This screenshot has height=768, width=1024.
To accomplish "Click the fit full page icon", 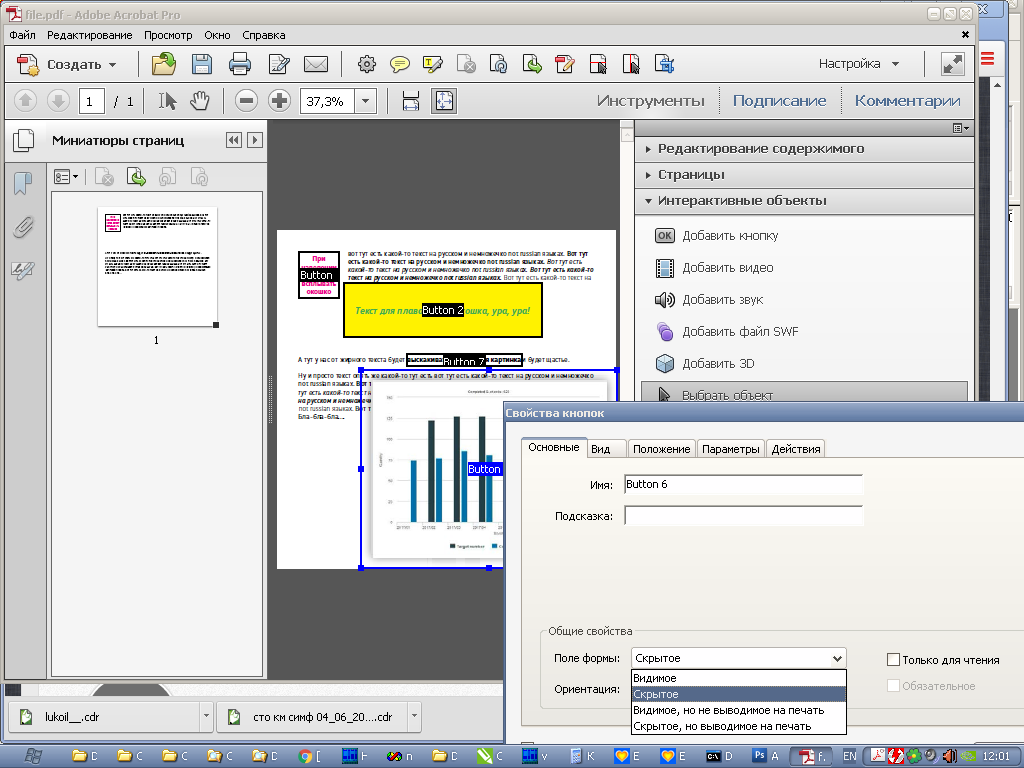I will tap(444, 101).
